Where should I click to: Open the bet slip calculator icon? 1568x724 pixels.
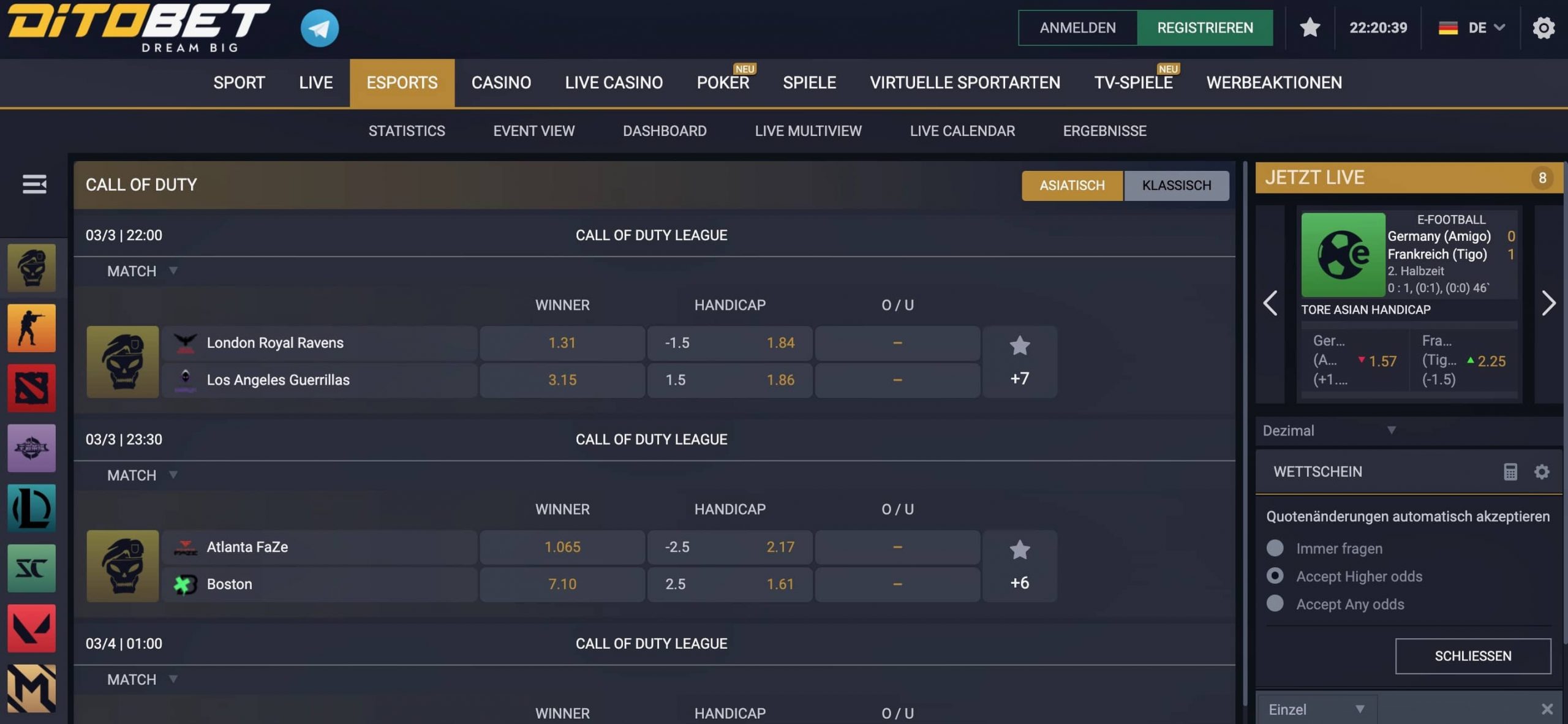1510,472
